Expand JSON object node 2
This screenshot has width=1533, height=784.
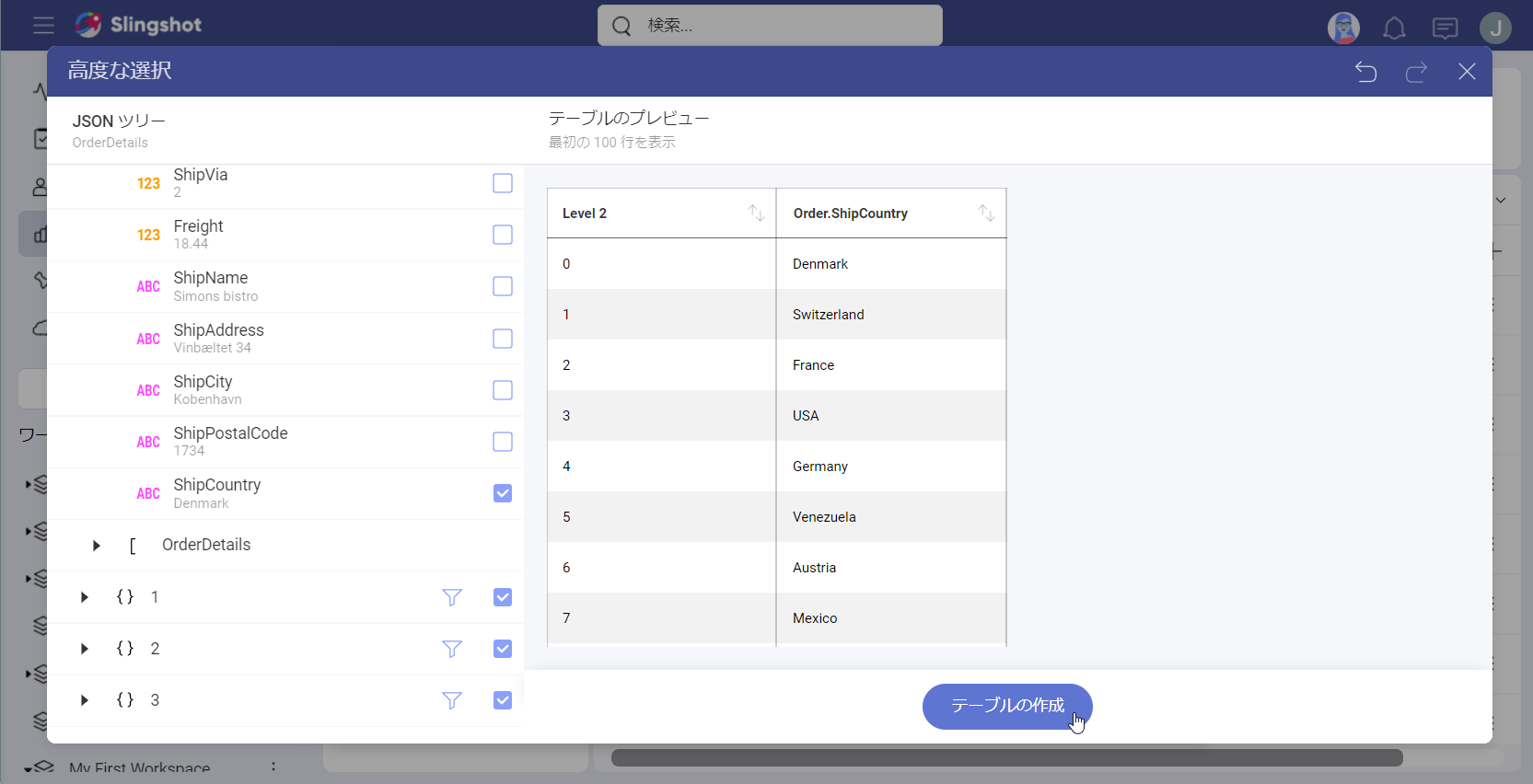(x=85, y=649)
